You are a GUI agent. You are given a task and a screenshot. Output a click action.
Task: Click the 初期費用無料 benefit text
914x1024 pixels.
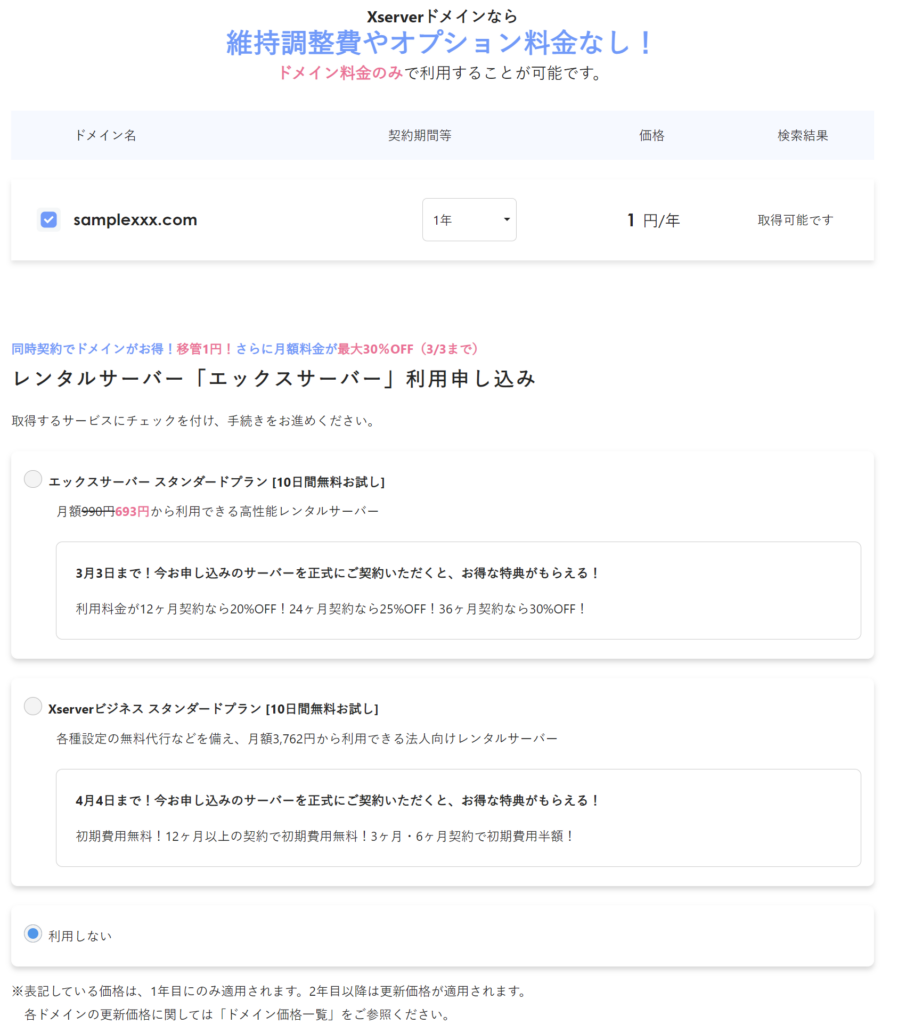coord(325,837)
